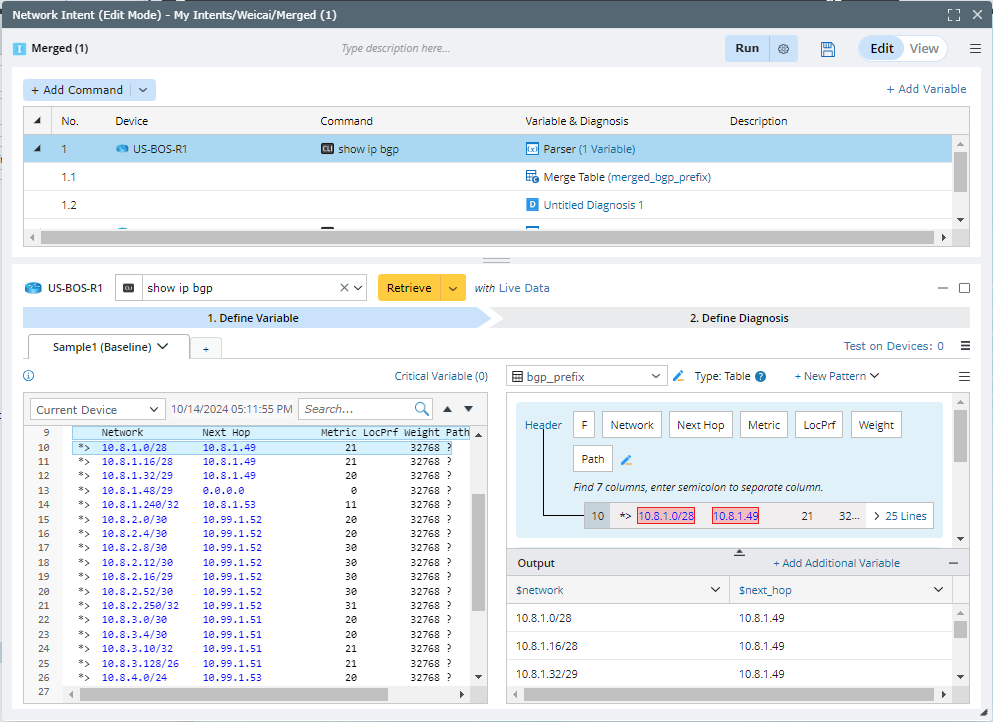Screen dimensions: 993x722
Task: Open the Current Device dropdown
Action: pyautogui.click(x=97, y=410)
